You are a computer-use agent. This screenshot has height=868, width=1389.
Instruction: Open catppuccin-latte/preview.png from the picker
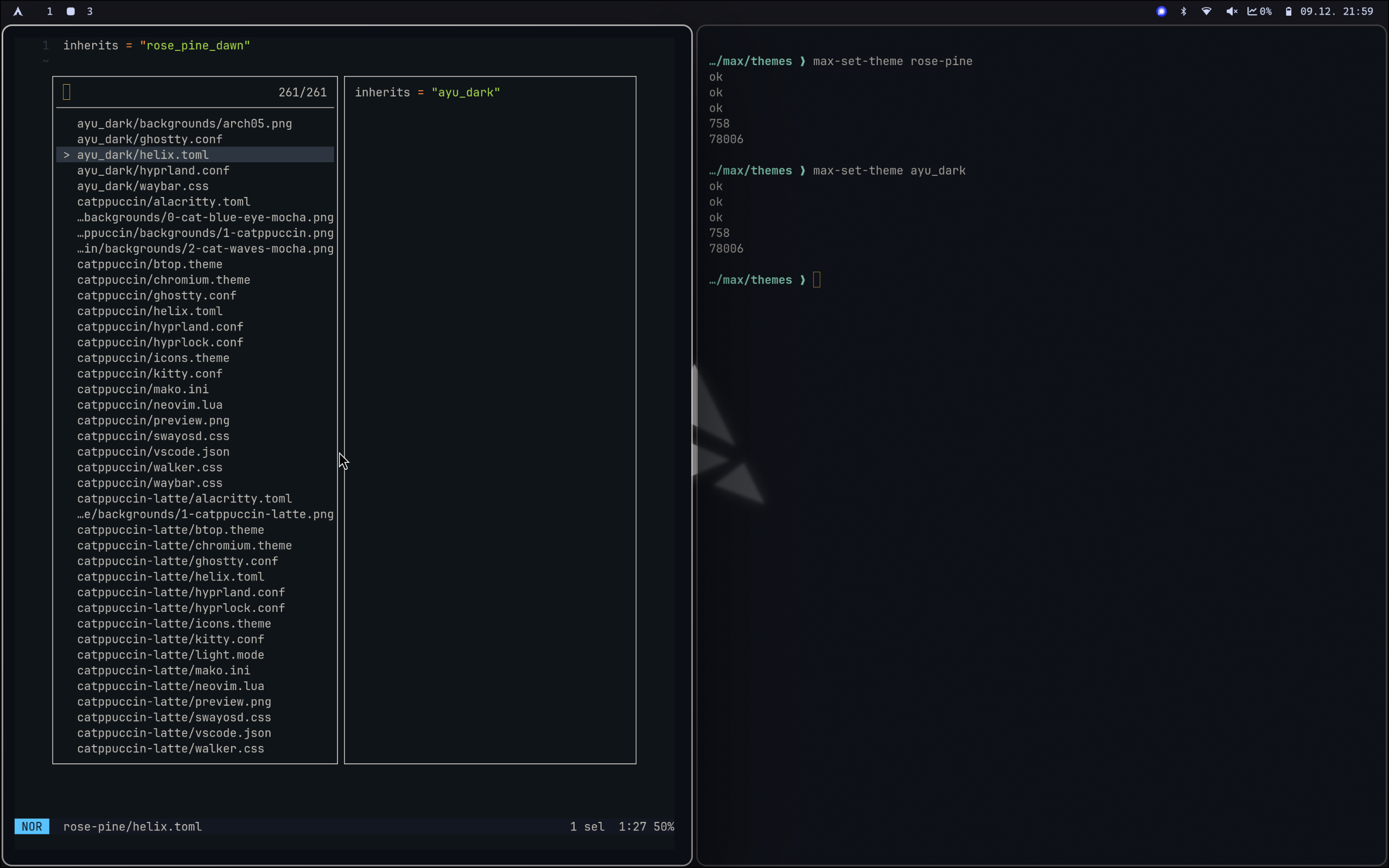click(x=174, y=701)
